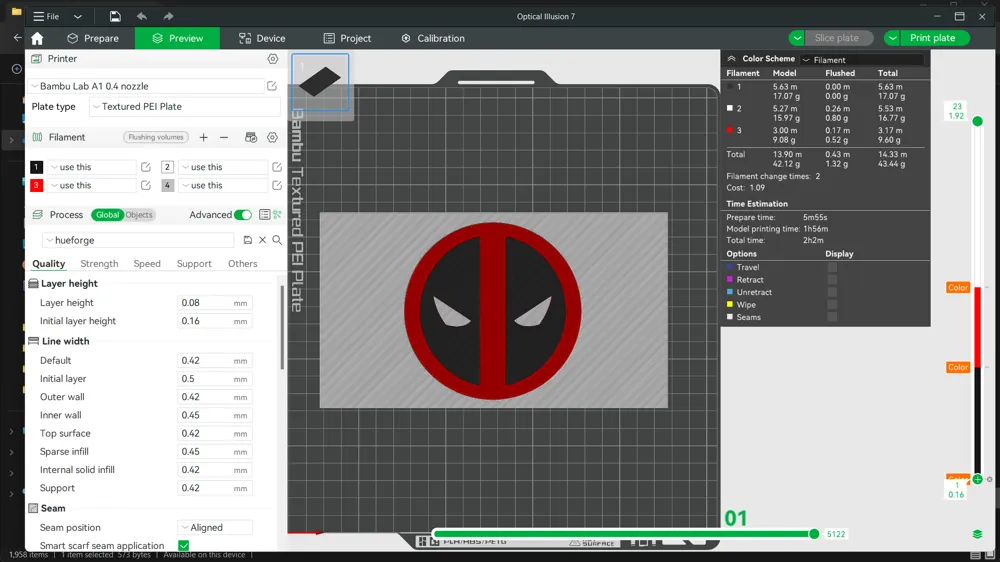Click the redo arrow

coord(168,17)
